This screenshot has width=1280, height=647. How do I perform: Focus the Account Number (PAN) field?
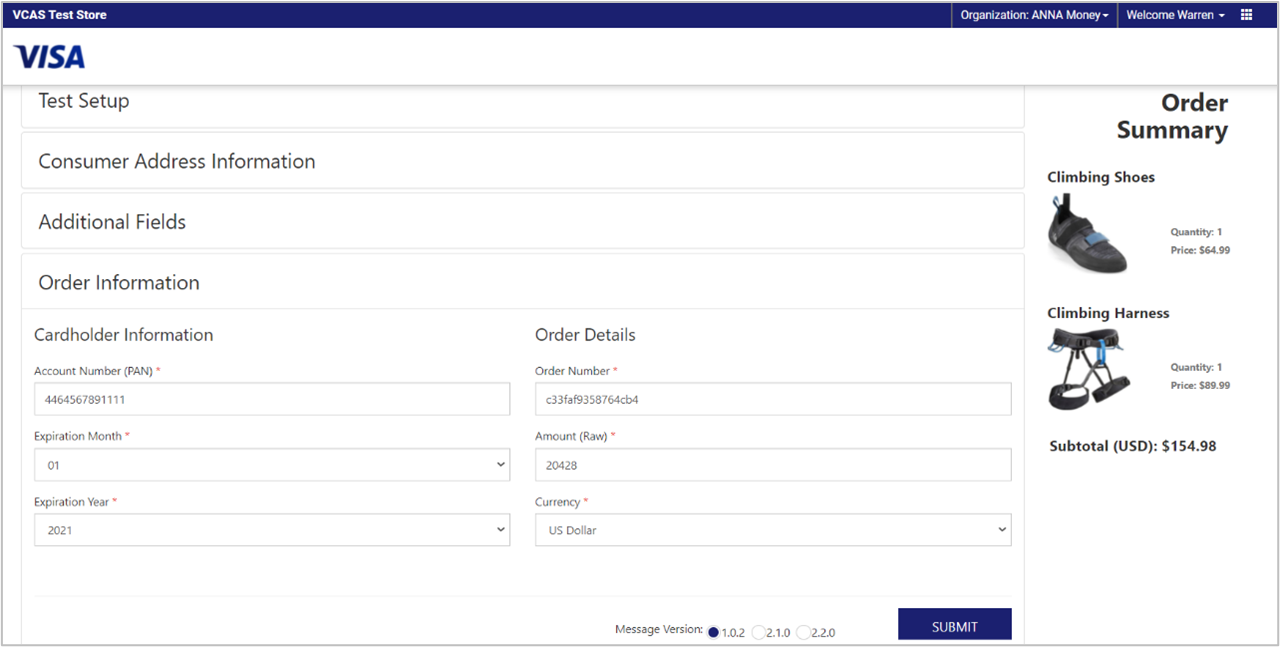[272, 399]
